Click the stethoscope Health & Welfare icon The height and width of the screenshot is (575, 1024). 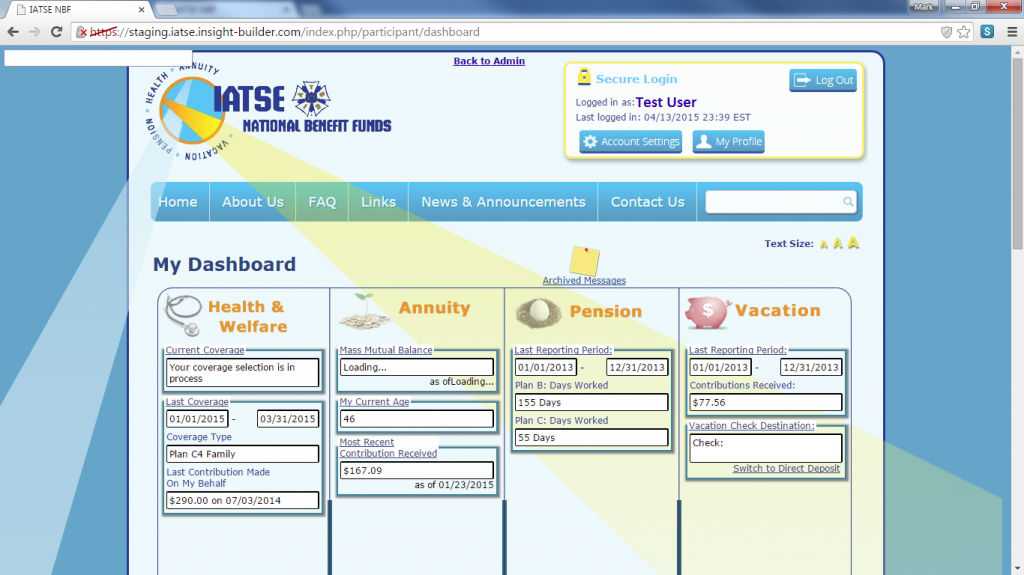coord(184,315)
